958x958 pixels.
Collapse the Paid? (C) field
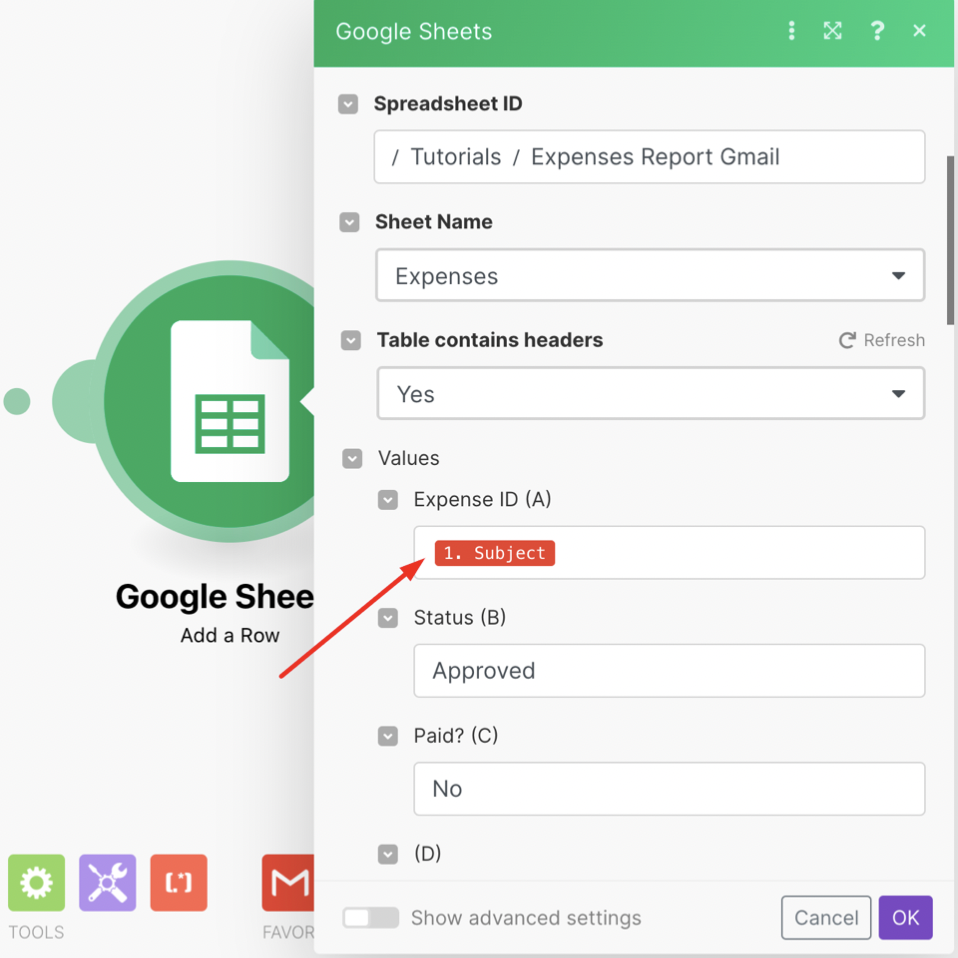388,736
